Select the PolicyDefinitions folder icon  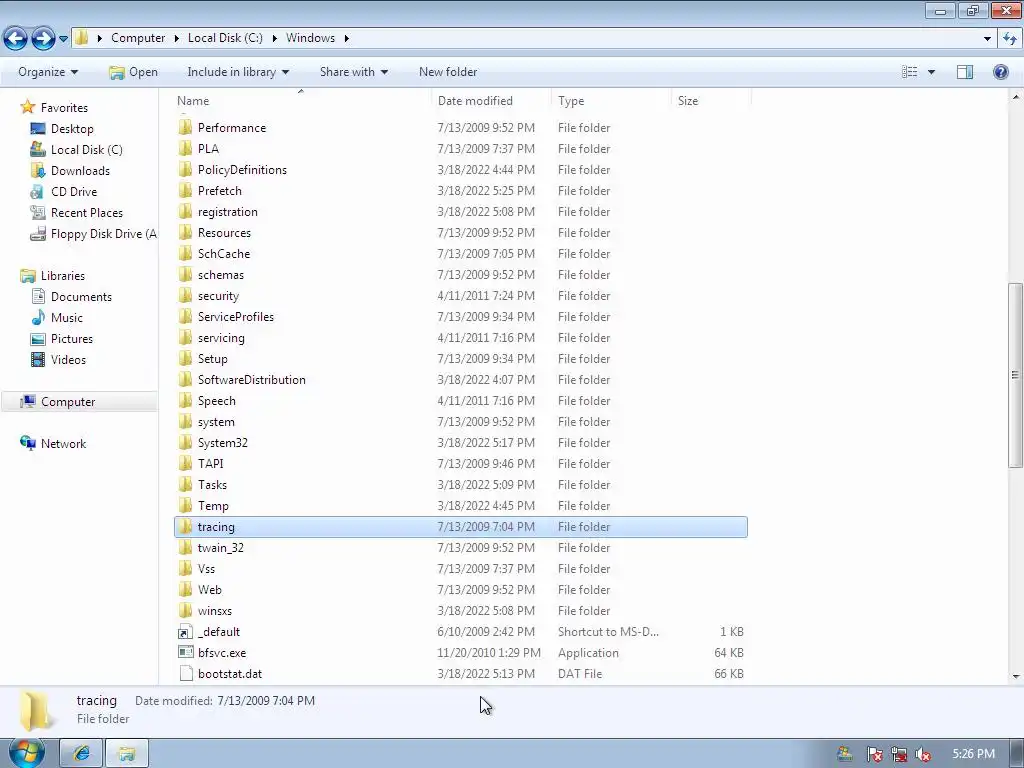pyautogui.click(x=185, y=169)
